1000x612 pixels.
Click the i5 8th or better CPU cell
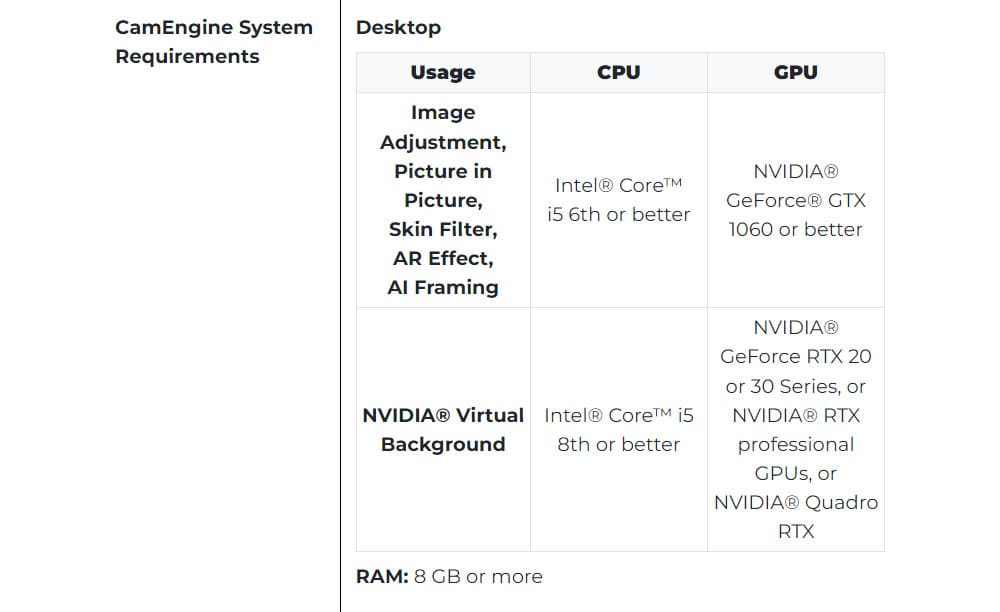[x=618, y=429]
